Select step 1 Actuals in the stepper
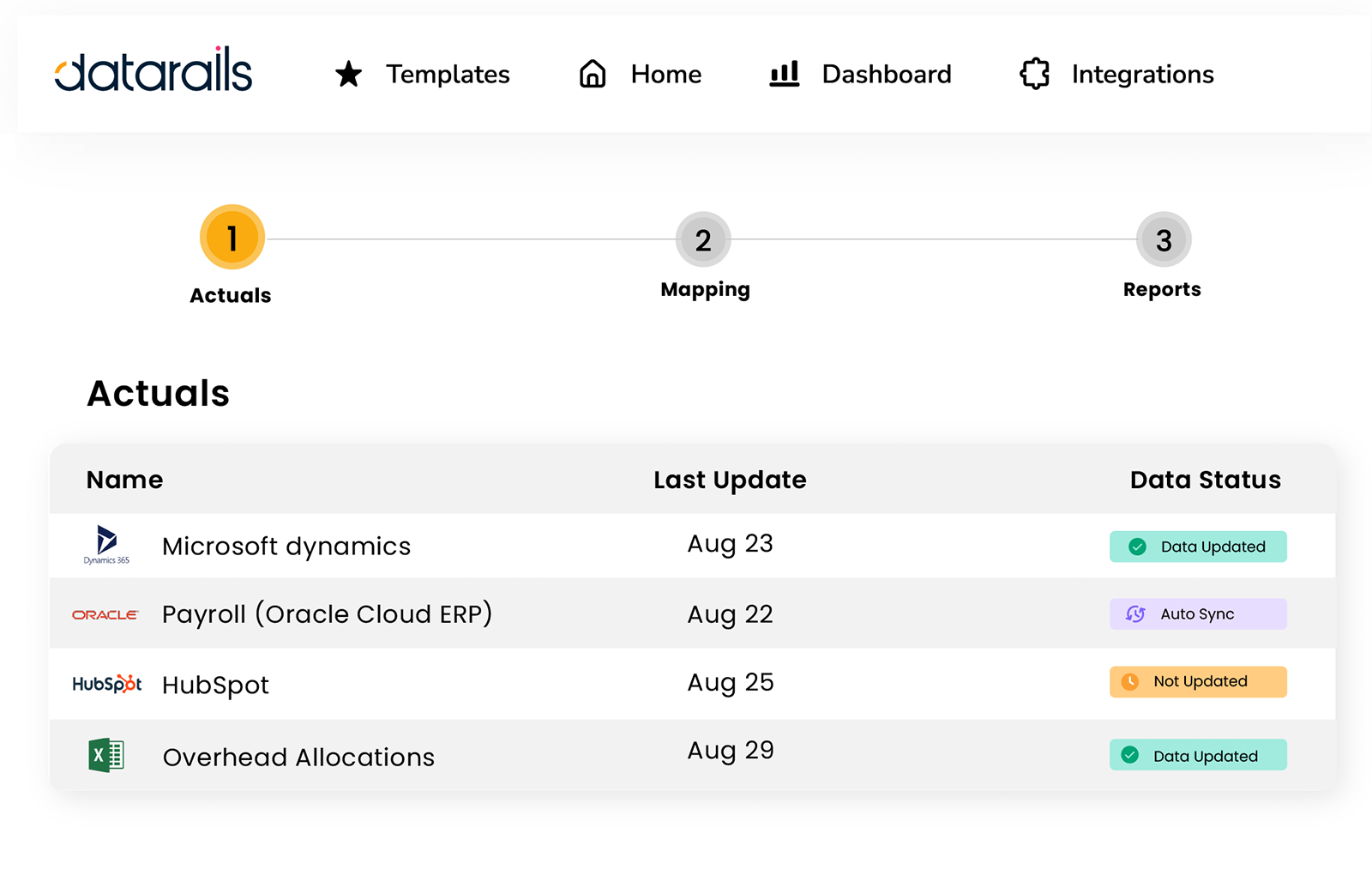Viewport: 1372px width, 888px height. click(231, 238)
